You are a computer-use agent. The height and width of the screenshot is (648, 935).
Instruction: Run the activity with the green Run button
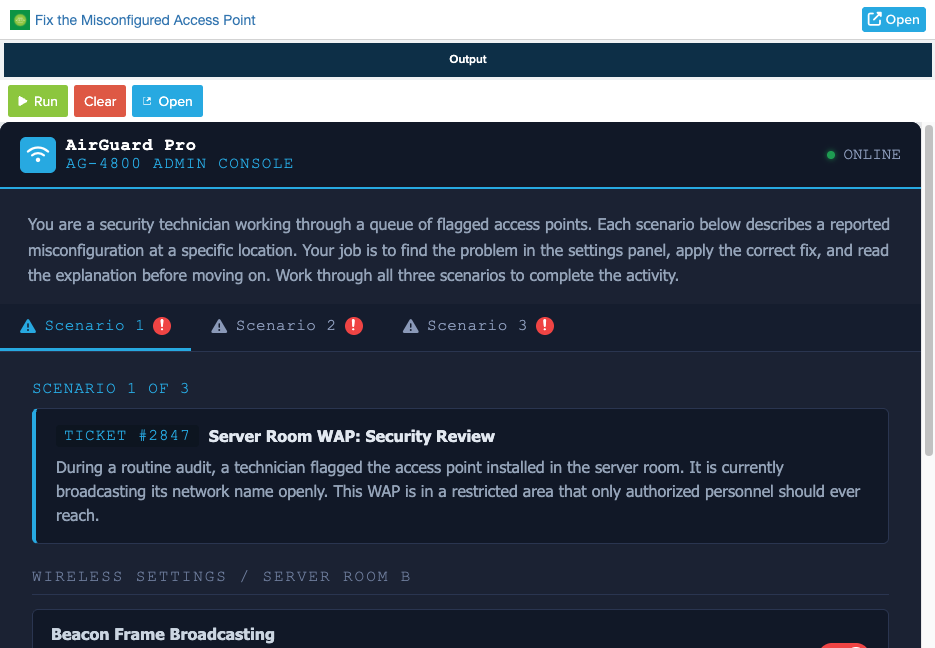pos(38,101)
